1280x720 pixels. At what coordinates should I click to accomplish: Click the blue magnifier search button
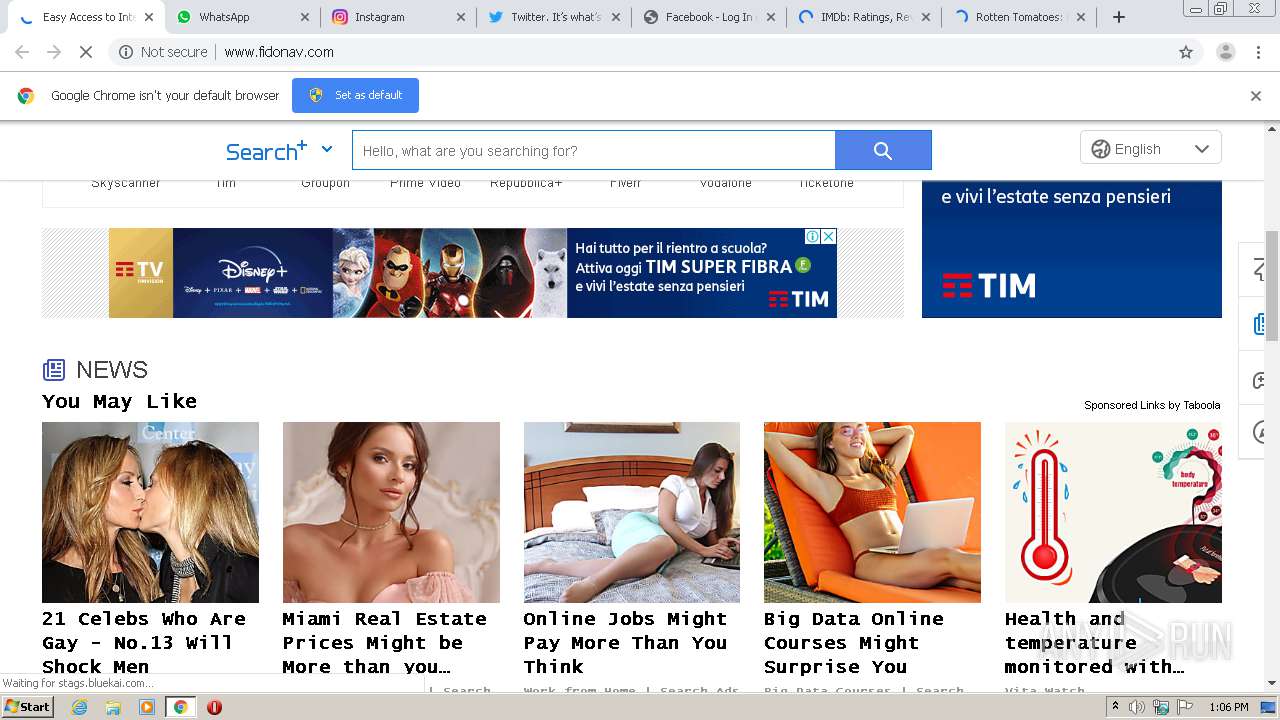pos(883,150)
